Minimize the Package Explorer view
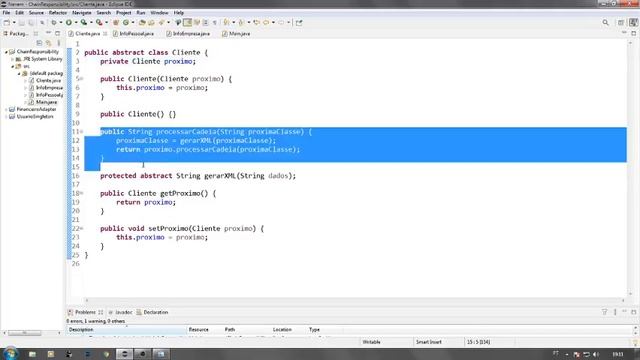This screenshot has height=360, width=640. (x=48, y=33)
